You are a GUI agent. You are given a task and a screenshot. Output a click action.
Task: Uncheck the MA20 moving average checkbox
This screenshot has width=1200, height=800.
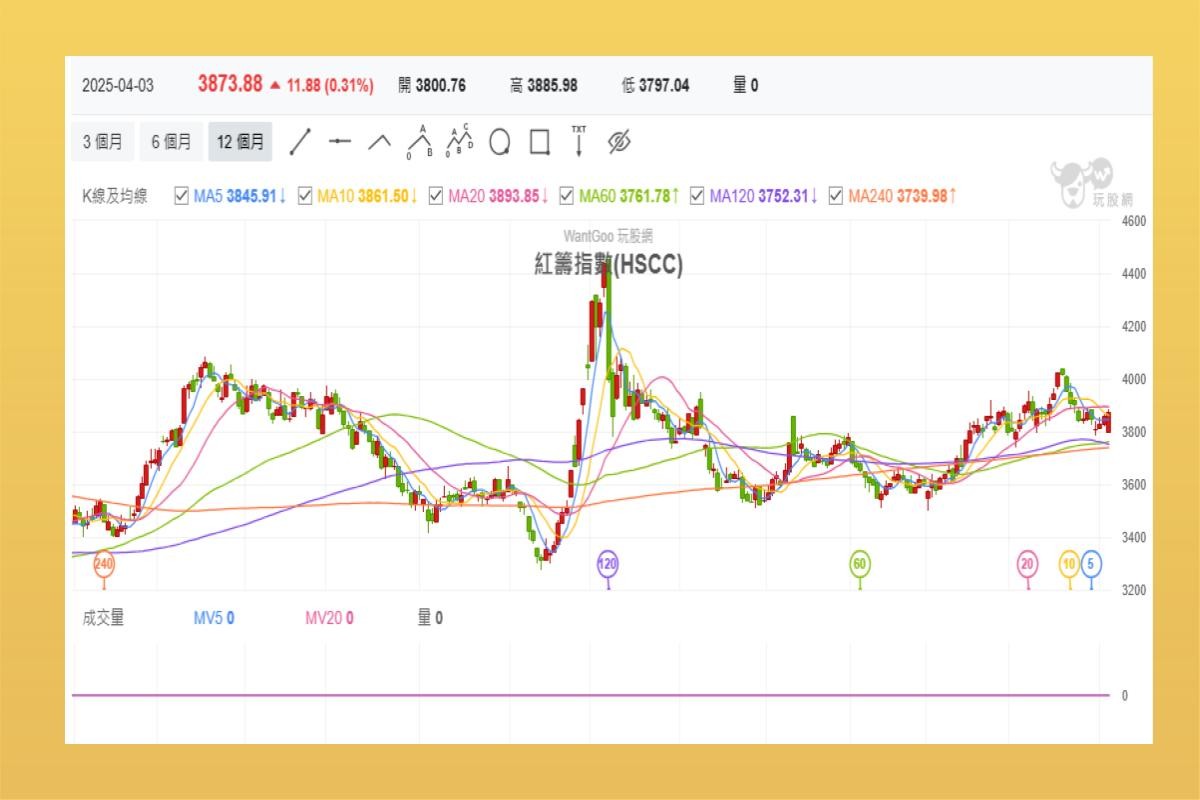tap(436, 196)
